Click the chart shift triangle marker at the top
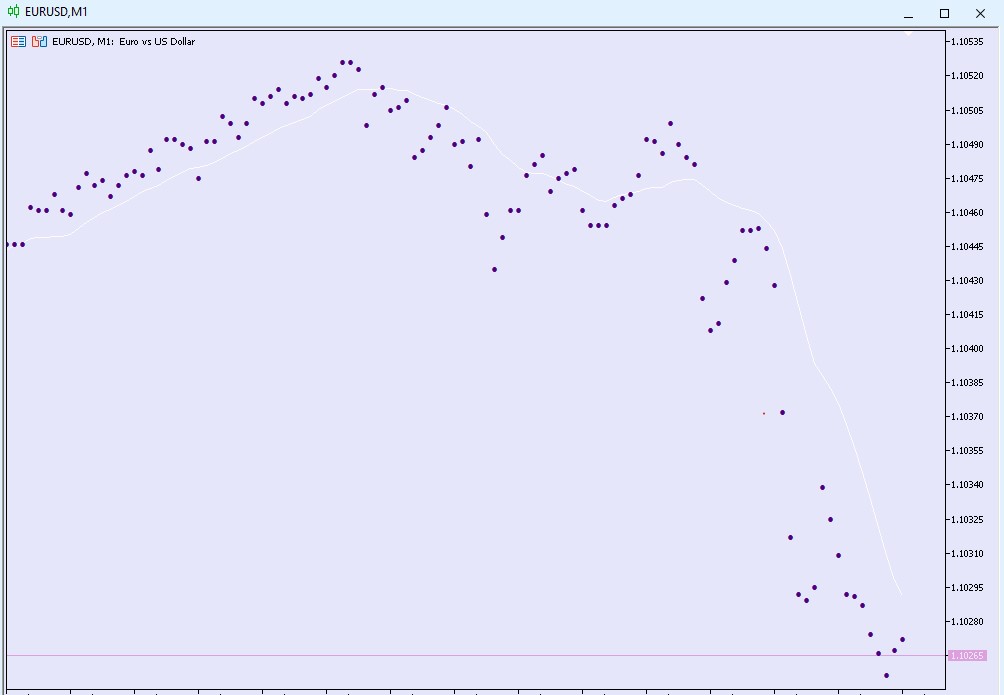This screenshot has height=695, width=1004. point(908,33)
